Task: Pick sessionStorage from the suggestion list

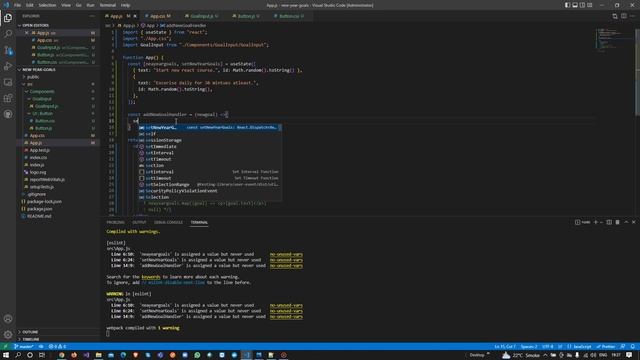Action: (209, 140)
